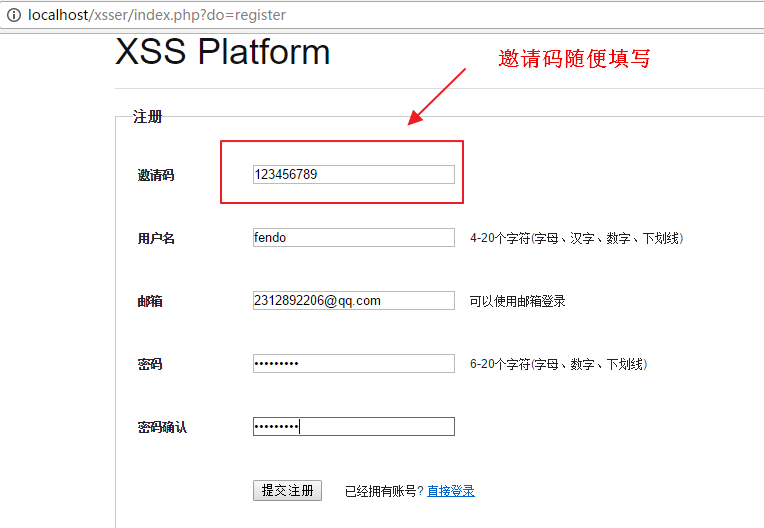Click the 可以使用邮箱登录 hint text
The width and height of the screenshot is (764, 528).
click(517, 301)
